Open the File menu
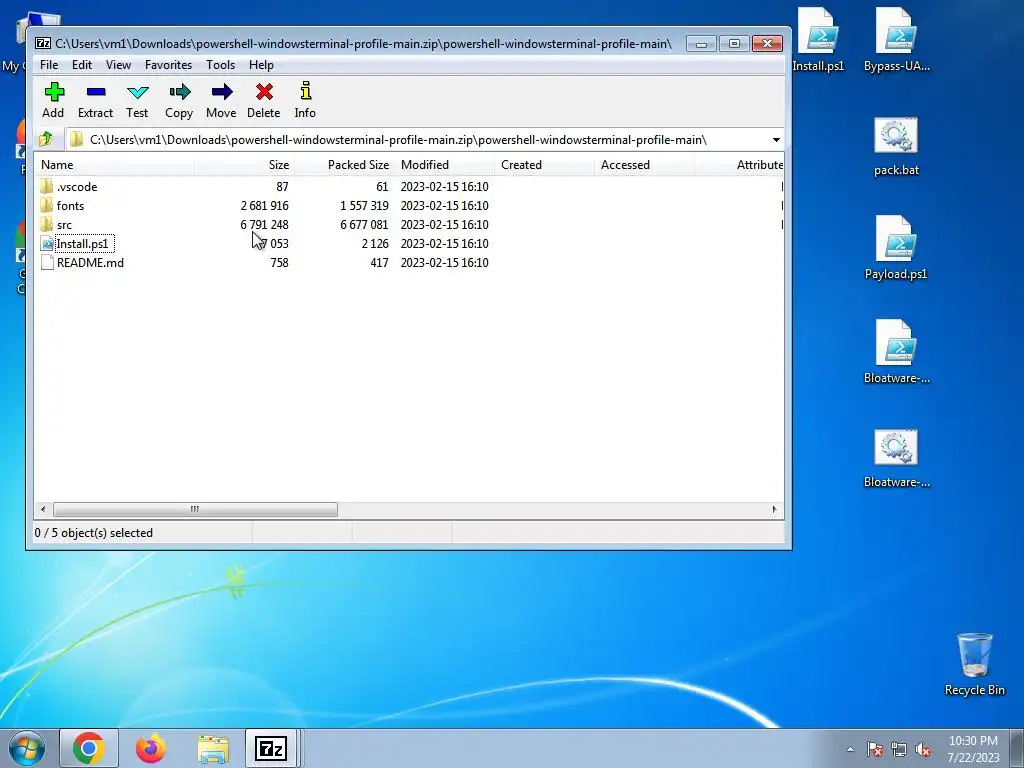The height and width of the screenshot is (768, 1024). tap(49, 65)
